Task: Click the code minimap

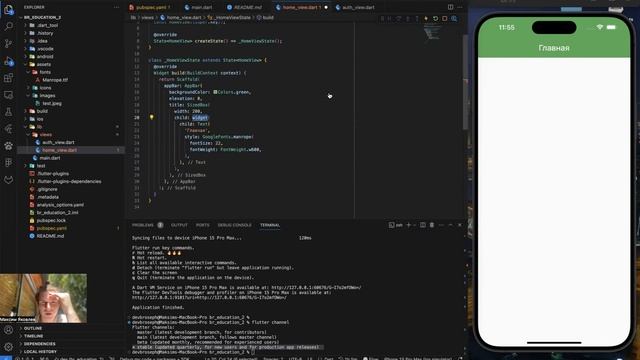Action: coord(431,33)
